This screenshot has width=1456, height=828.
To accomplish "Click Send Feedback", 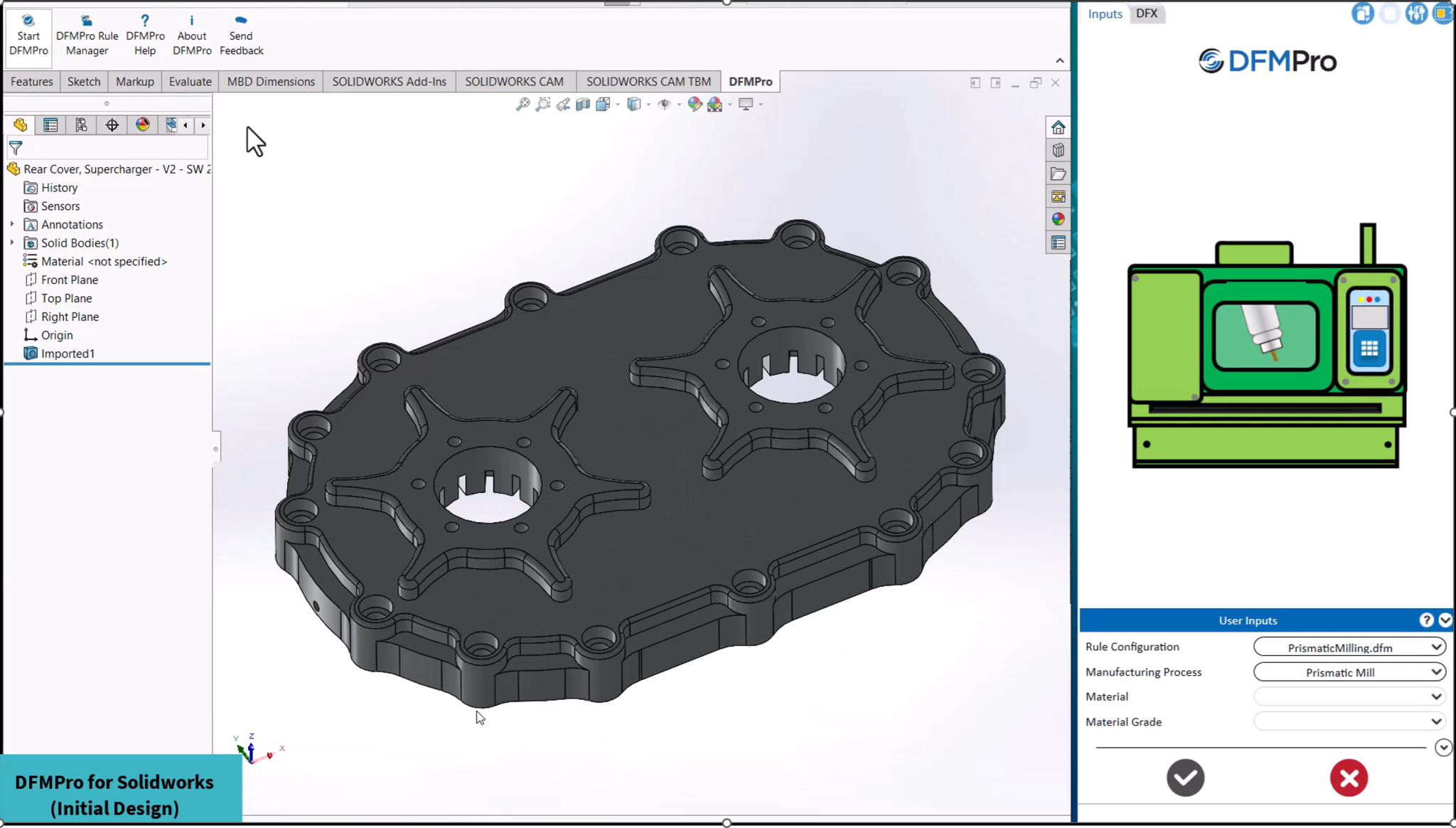I will pyautogui.click(x=241, y=35).
